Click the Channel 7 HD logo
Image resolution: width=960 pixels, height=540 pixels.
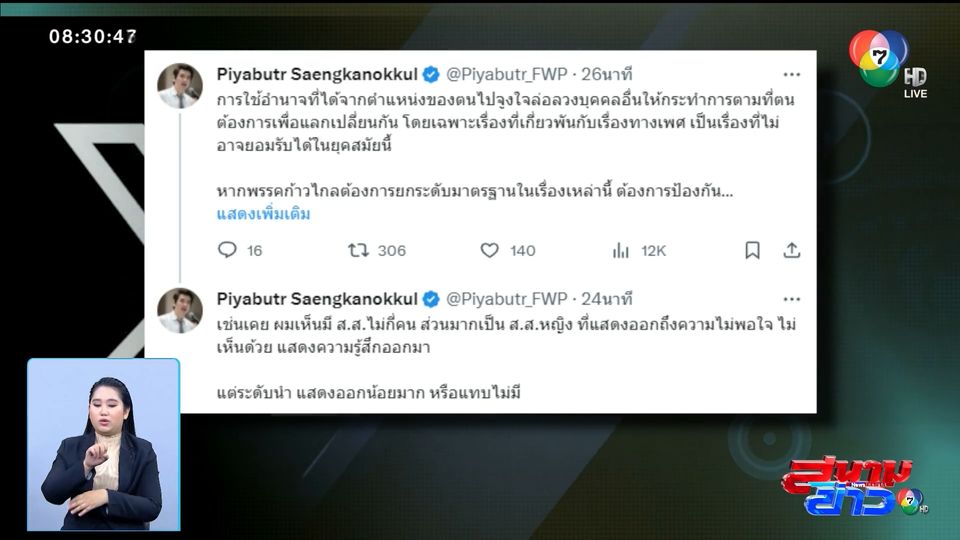[x=888, y=61]
